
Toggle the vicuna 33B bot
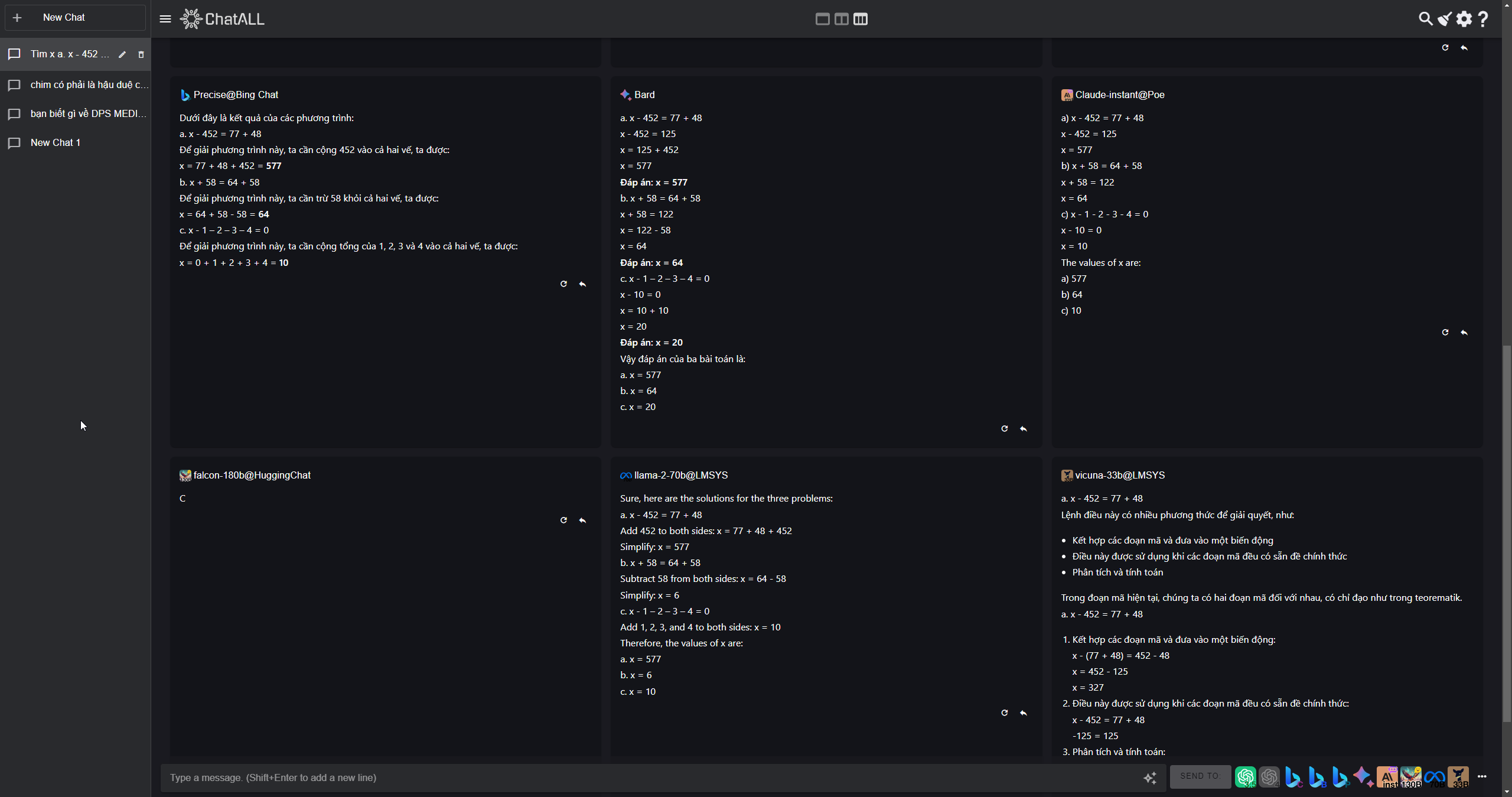pyautogui.click(x=1458, y=777)
